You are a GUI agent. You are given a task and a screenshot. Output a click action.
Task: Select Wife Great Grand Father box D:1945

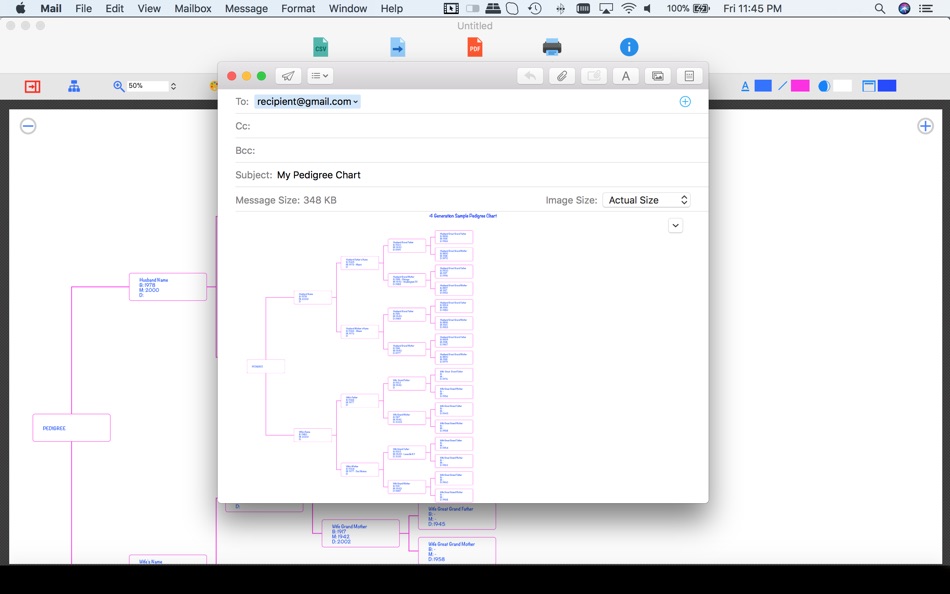pyautogui.click(x=457, y=516)
